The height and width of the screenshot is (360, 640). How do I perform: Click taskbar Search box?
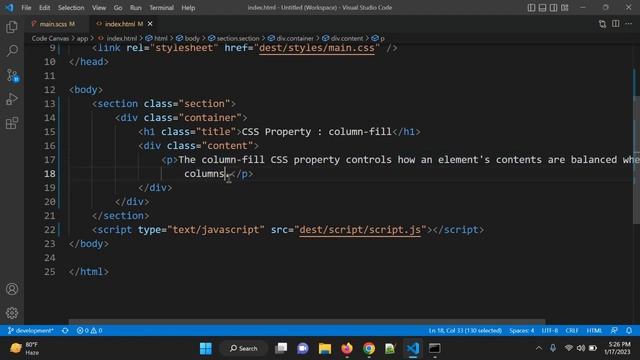pyautogui.click(x=244, y=348)
